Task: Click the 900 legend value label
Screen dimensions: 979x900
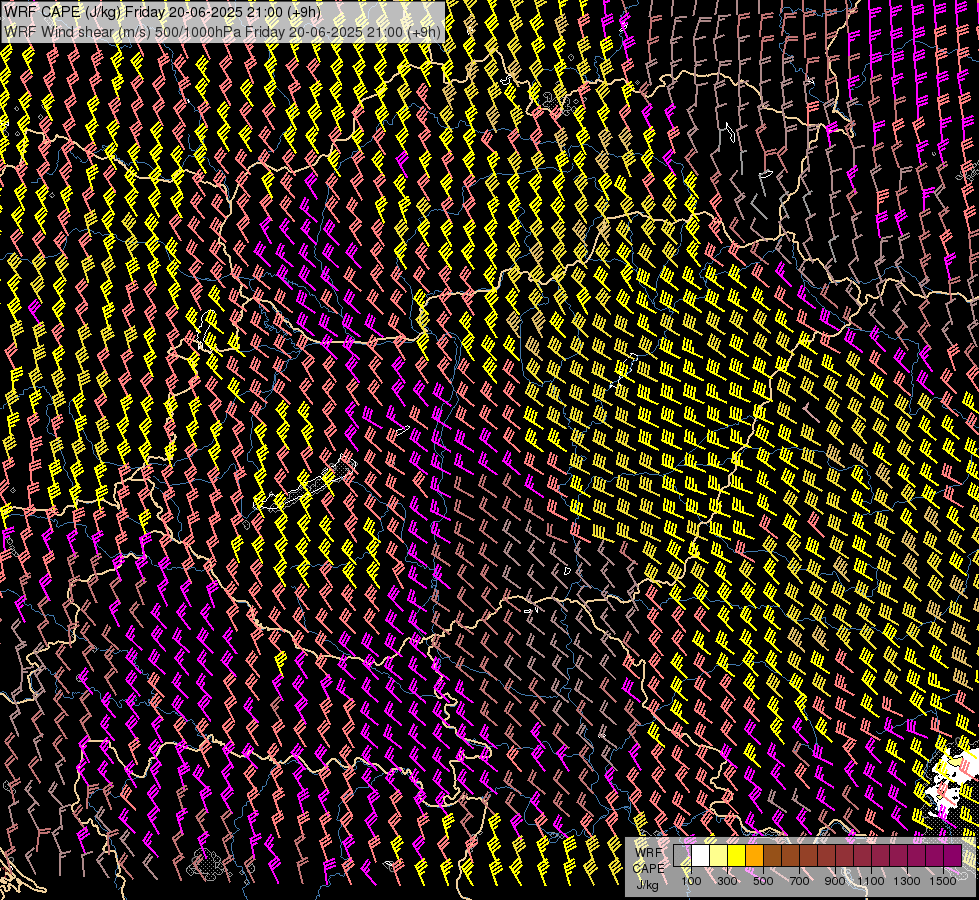Action: [x=835, y=881]
